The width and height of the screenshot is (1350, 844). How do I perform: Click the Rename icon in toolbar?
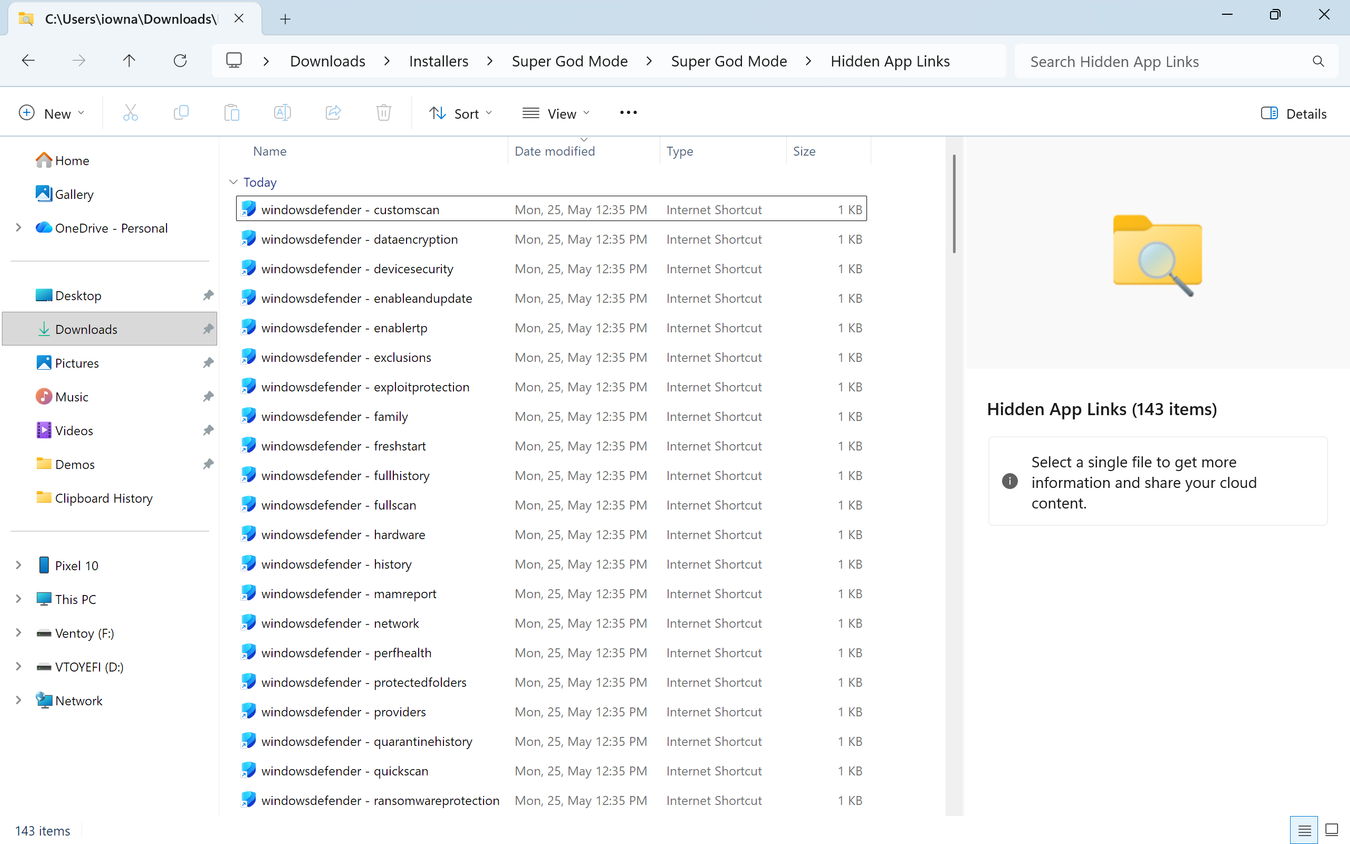[283, 113]
